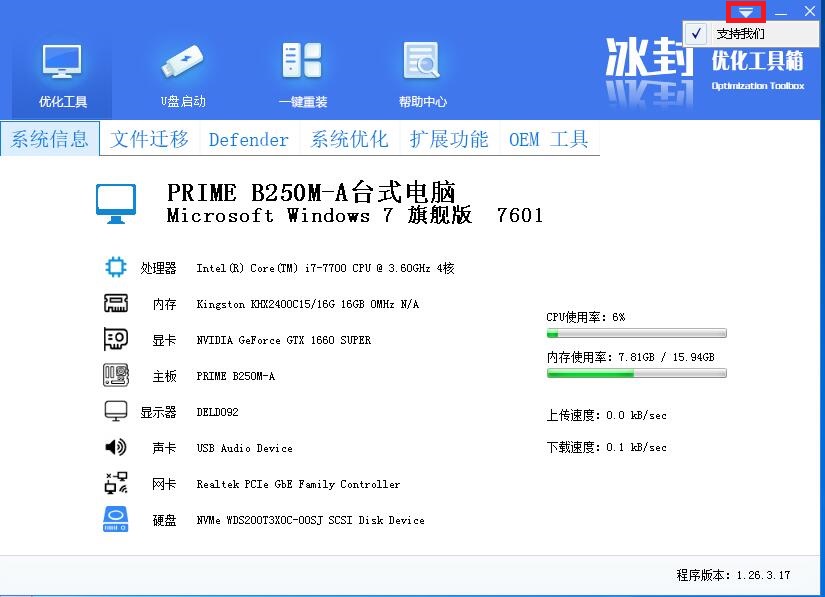
Task: Open the 扩展功能 tab
Action: [x=449, y=139]
